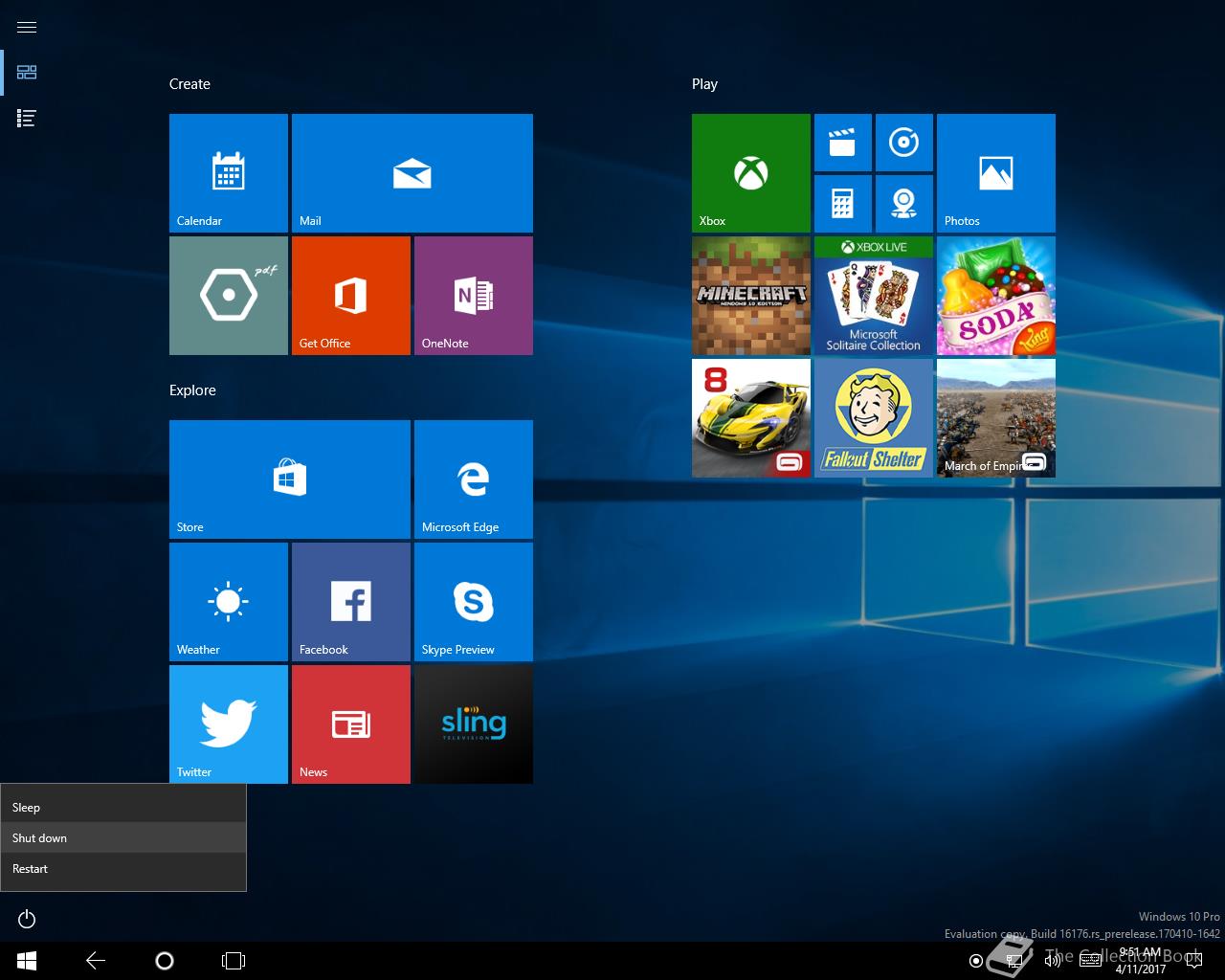Open the network status tray icon
Image resolution: width=1225 pixels, height=980 pixels.
pyautogui.click(x=1015, y=961)
